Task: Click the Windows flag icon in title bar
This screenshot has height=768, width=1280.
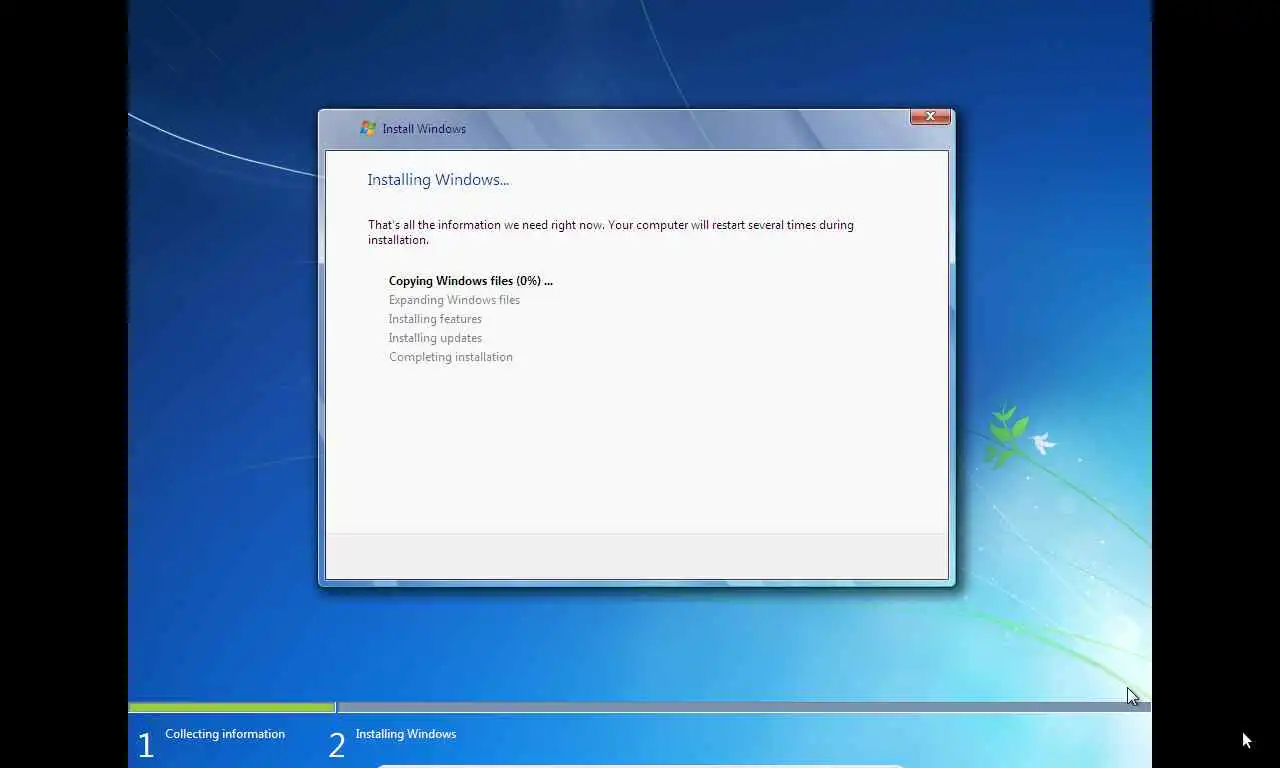Action: tap(368, 128)
